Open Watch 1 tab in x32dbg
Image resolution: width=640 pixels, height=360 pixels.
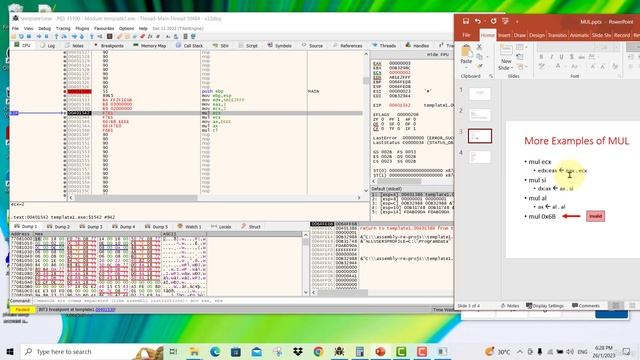coord(189,227)
